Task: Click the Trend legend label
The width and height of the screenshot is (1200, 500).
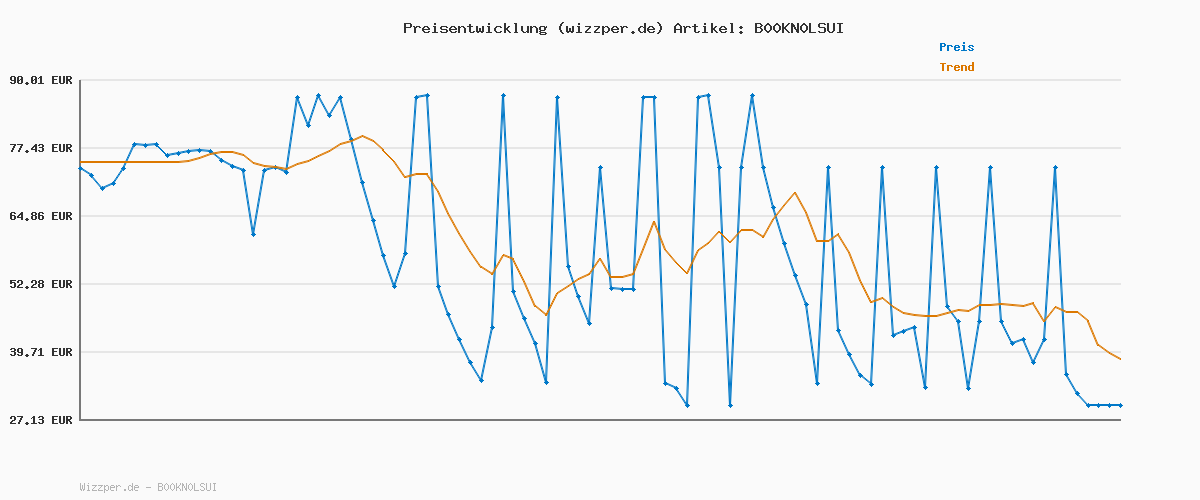Action: click(x=956, y=67)
